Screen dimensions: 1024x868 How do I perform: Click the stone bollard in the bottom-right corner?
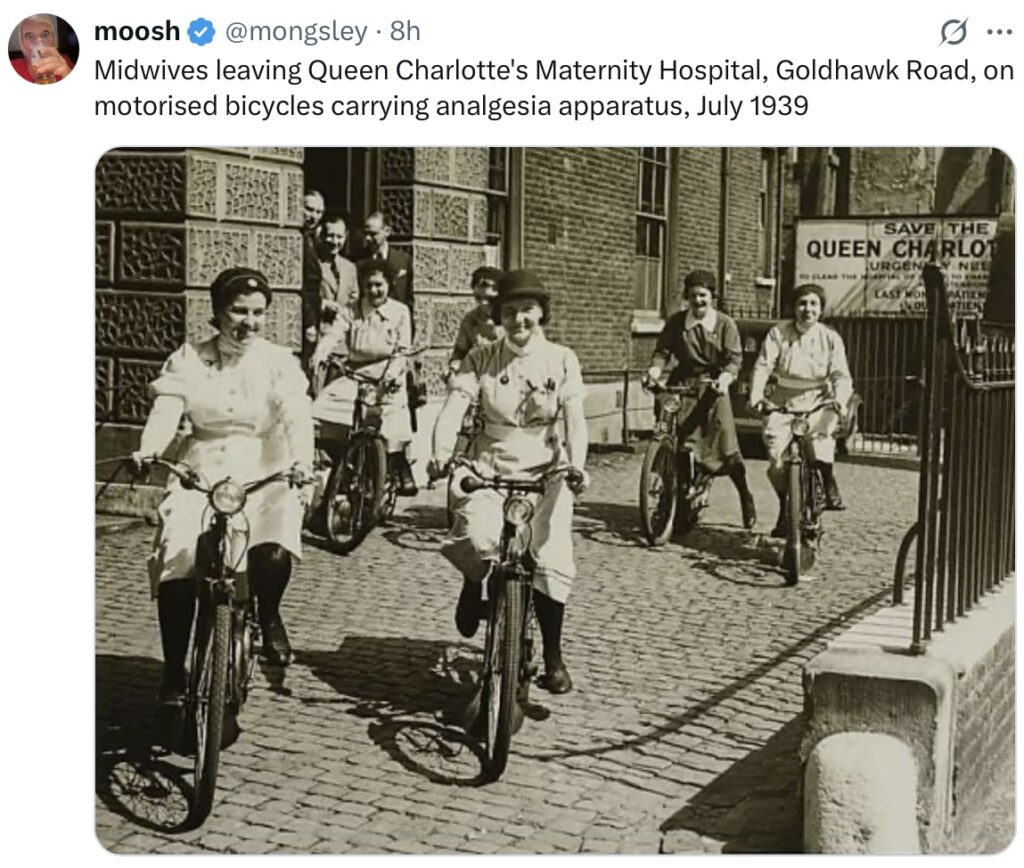861,792
